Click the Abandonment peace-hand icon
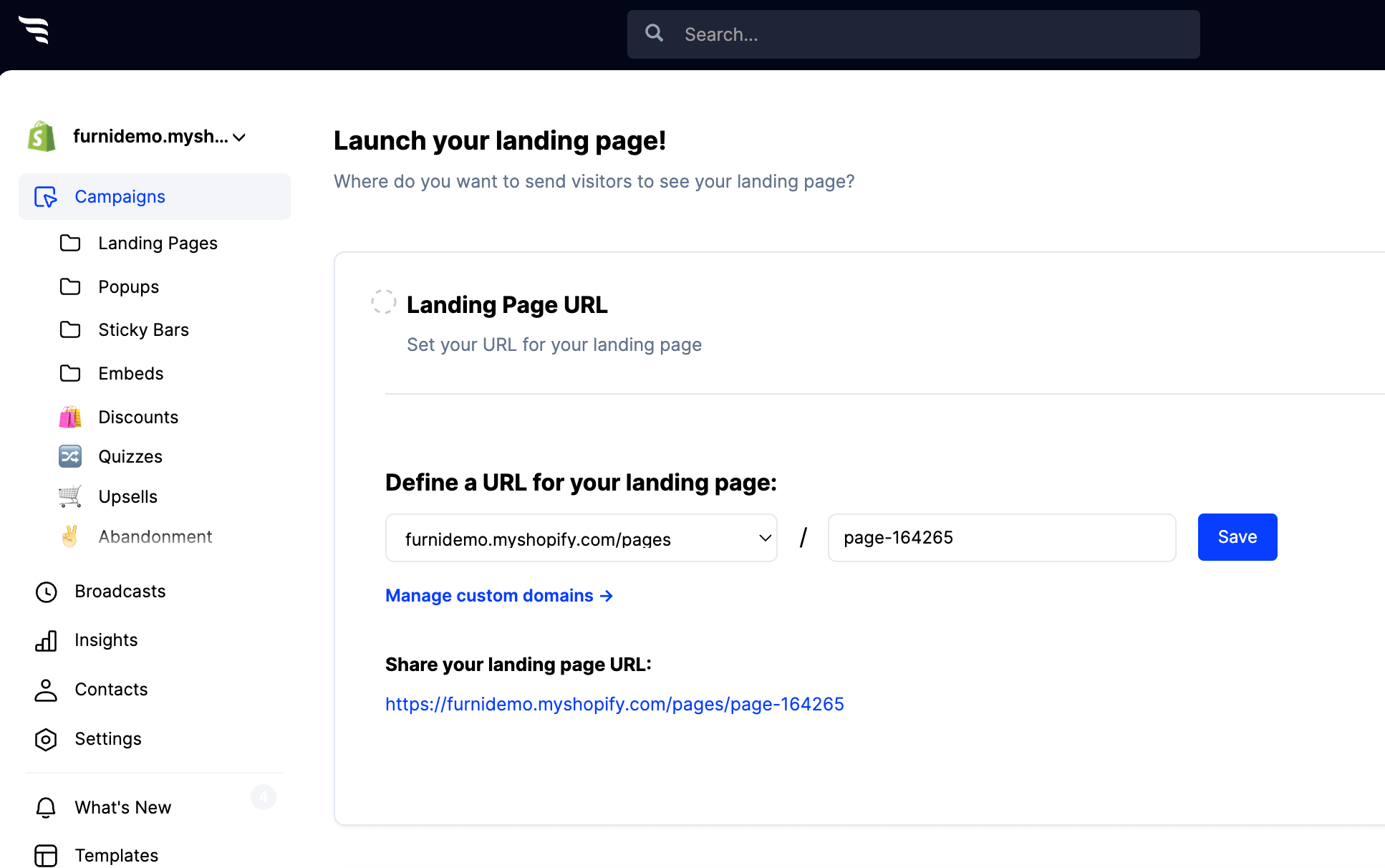The width and height of the screenshot is (1385, 868). coord(70,536)
